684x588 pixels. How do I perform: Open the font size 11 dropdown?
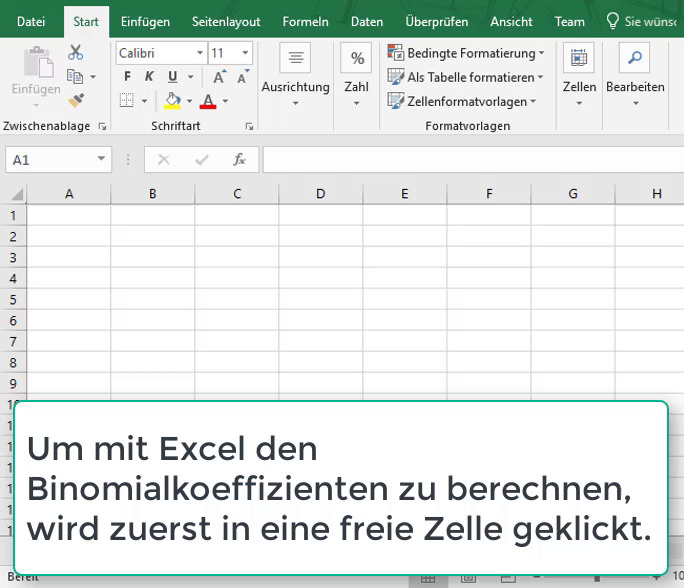pyautogui.click(x=245, y=53)
